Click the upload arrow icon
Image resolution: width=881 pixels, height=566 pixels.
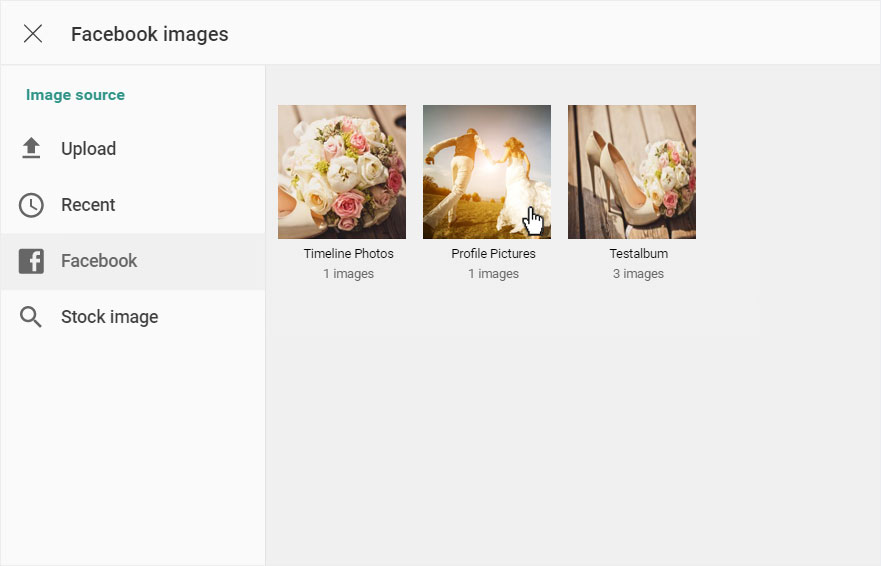click(x=31, y=148)
